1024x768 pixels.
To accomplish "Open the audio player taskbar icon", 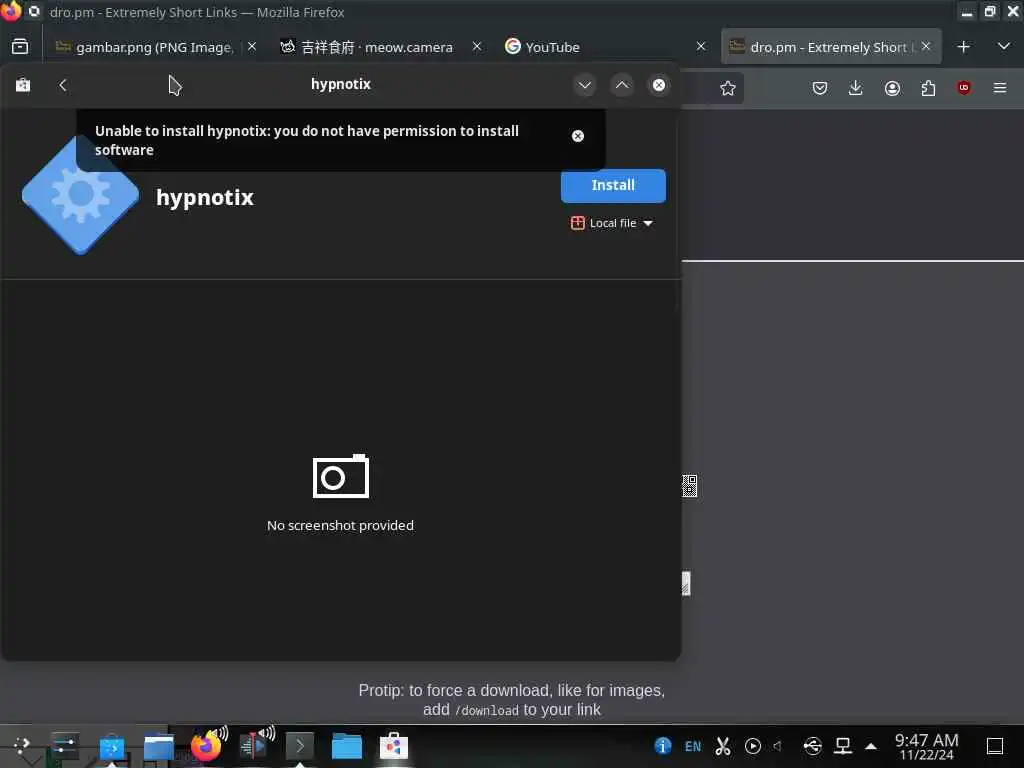I will click(x=253, y=746).
